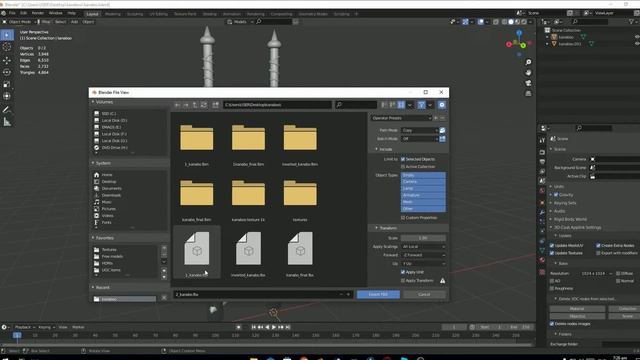Select the Cursor tool in viewport toolbar
This screenshot has height=360, width=640.
(x=7, y=47)
